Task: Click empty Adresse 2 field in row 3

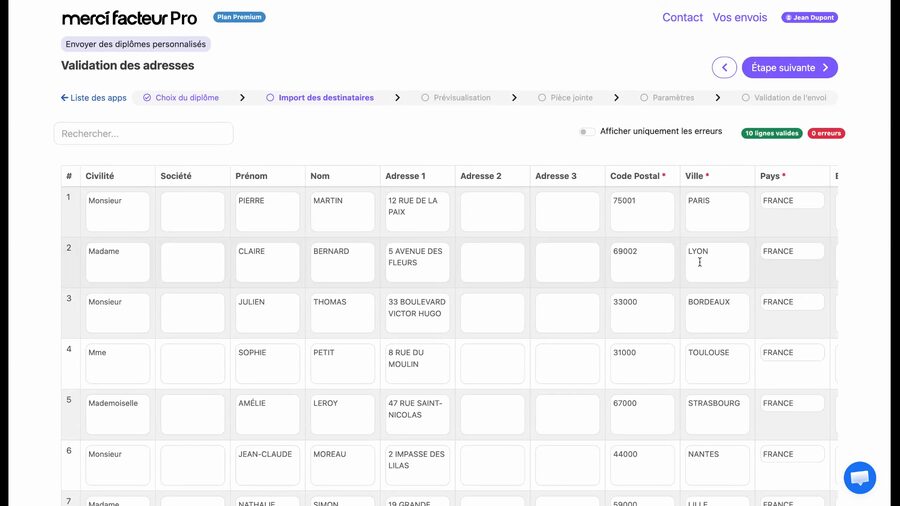Action: pyautogui.click(x=492, y=313)
